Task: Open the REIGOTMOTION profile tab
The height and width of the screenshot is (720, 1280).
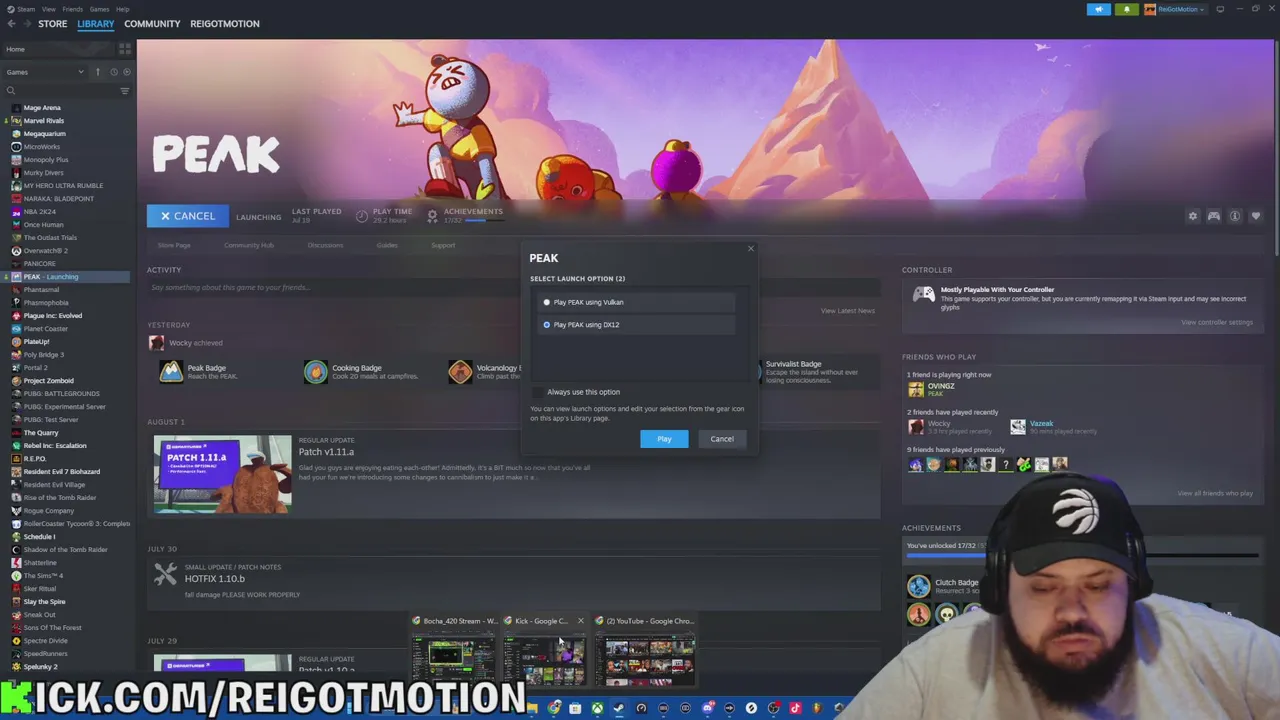Action: pyautogui.click(x=224, y=24)
